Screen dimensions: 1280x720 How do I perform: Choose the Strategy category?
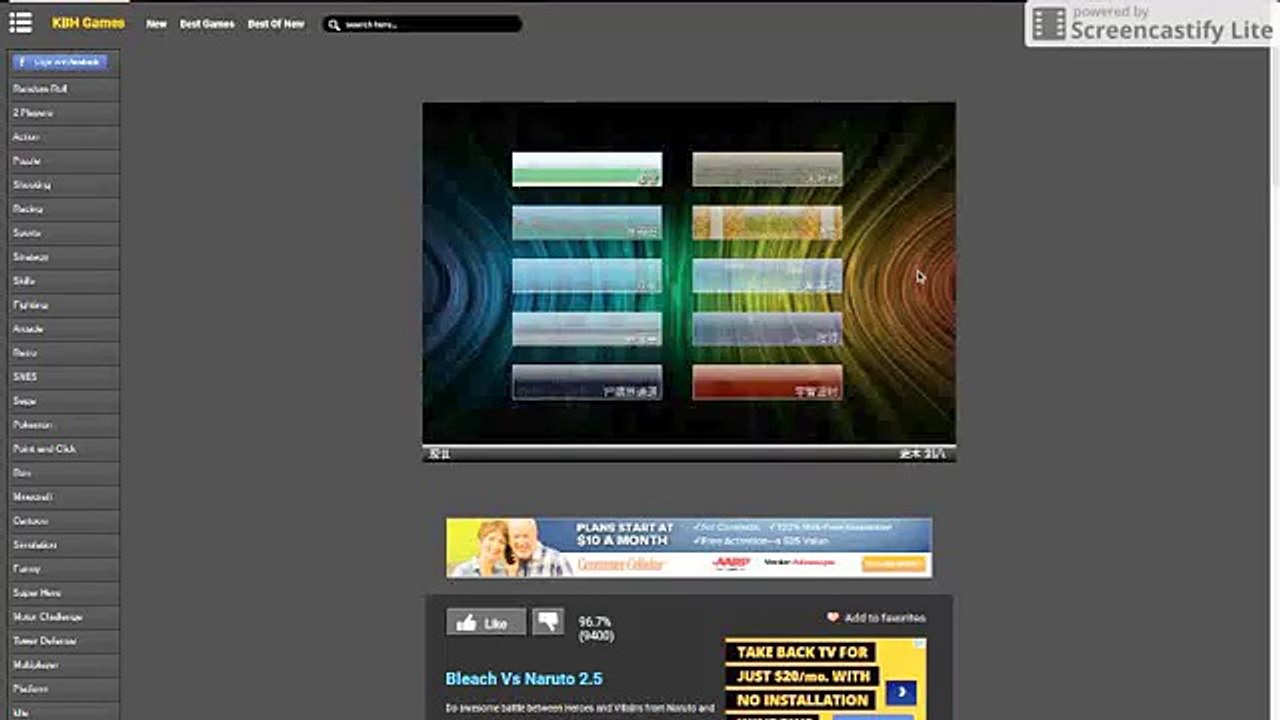(x=63, y=257)
